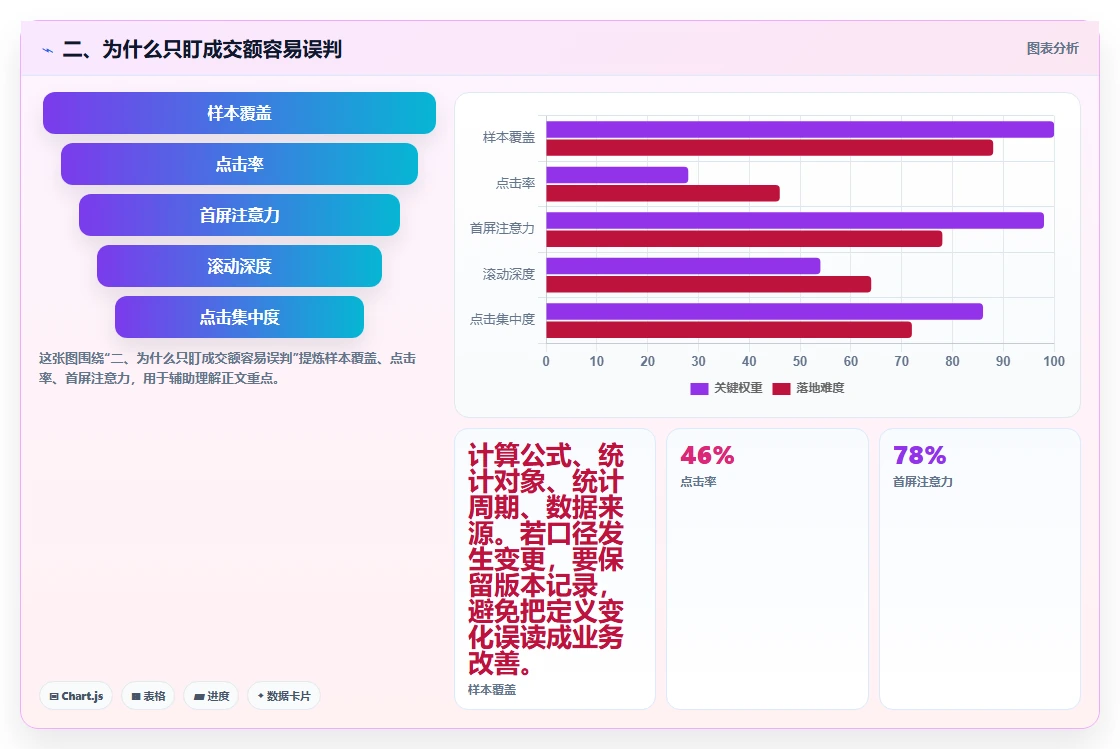Click the 点击率 y-axis label in the chart

[x=515, y=184]
